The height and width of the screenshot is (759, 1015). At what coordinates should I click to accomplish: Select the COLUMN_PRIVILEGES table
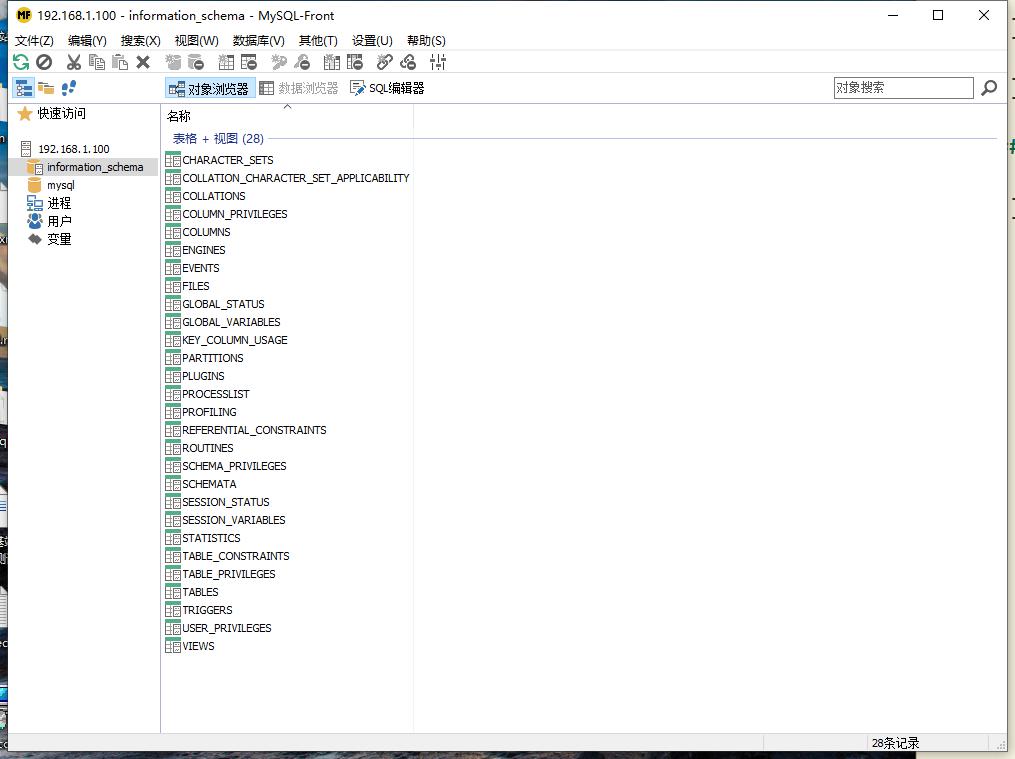click(234, 214)
